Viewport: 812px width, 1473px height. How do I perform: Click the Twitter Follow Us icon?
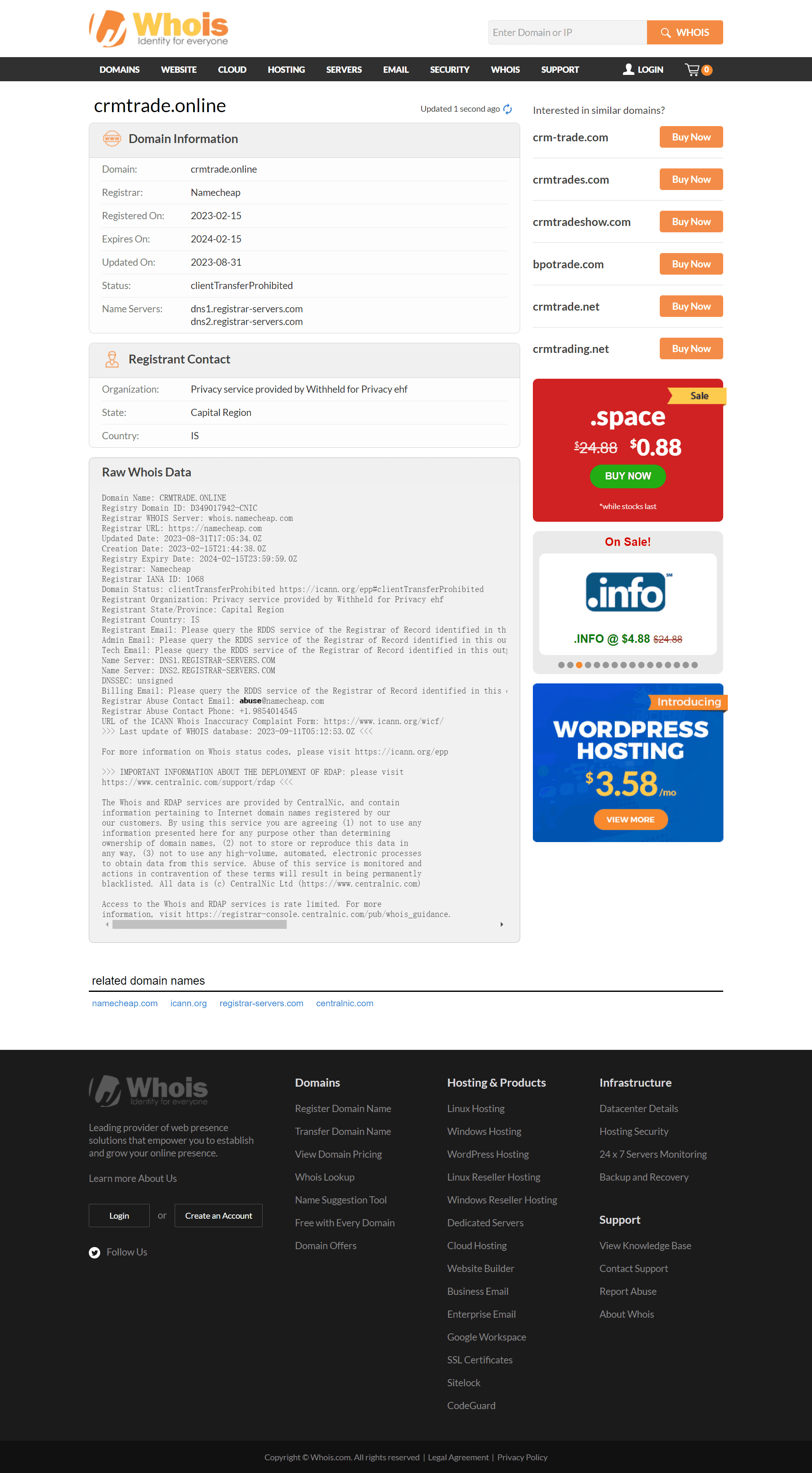point(94,1252)
